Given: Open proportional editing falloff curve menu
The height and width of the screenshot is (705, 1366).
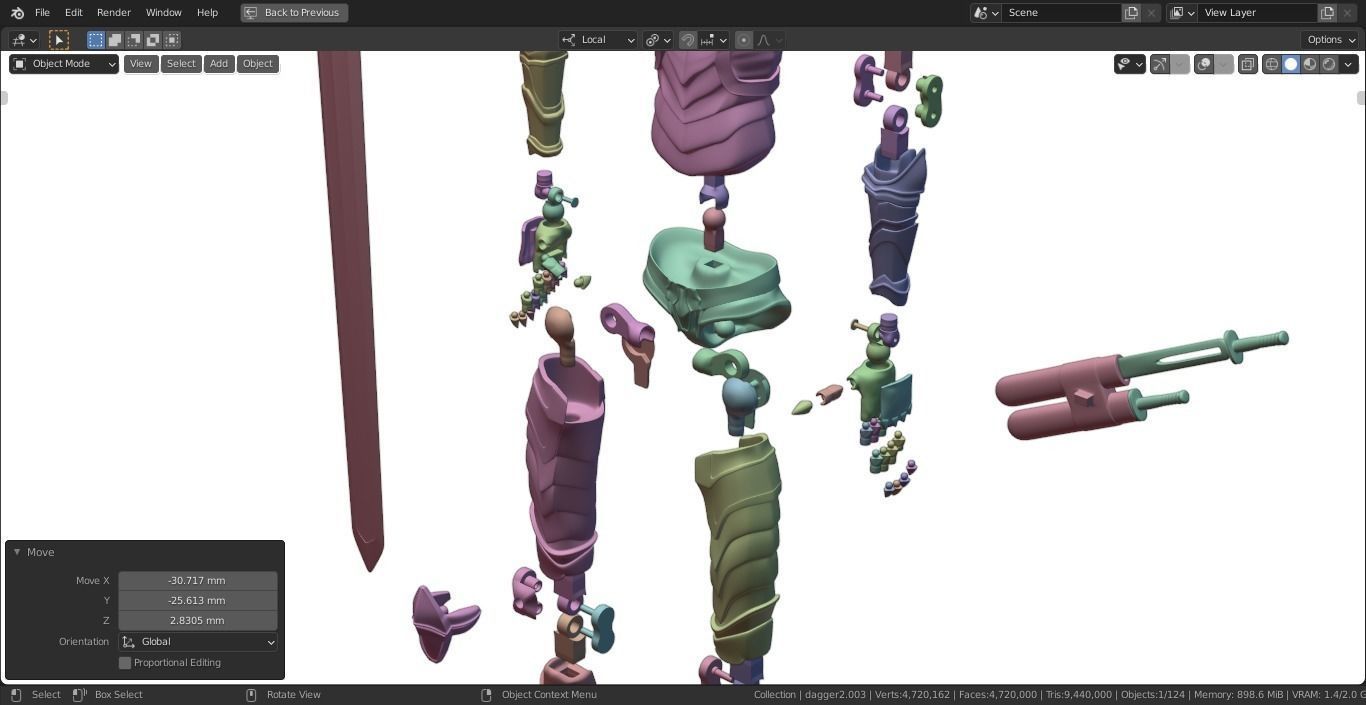Looking at the screenshot, I should click(x=770, y=40).
